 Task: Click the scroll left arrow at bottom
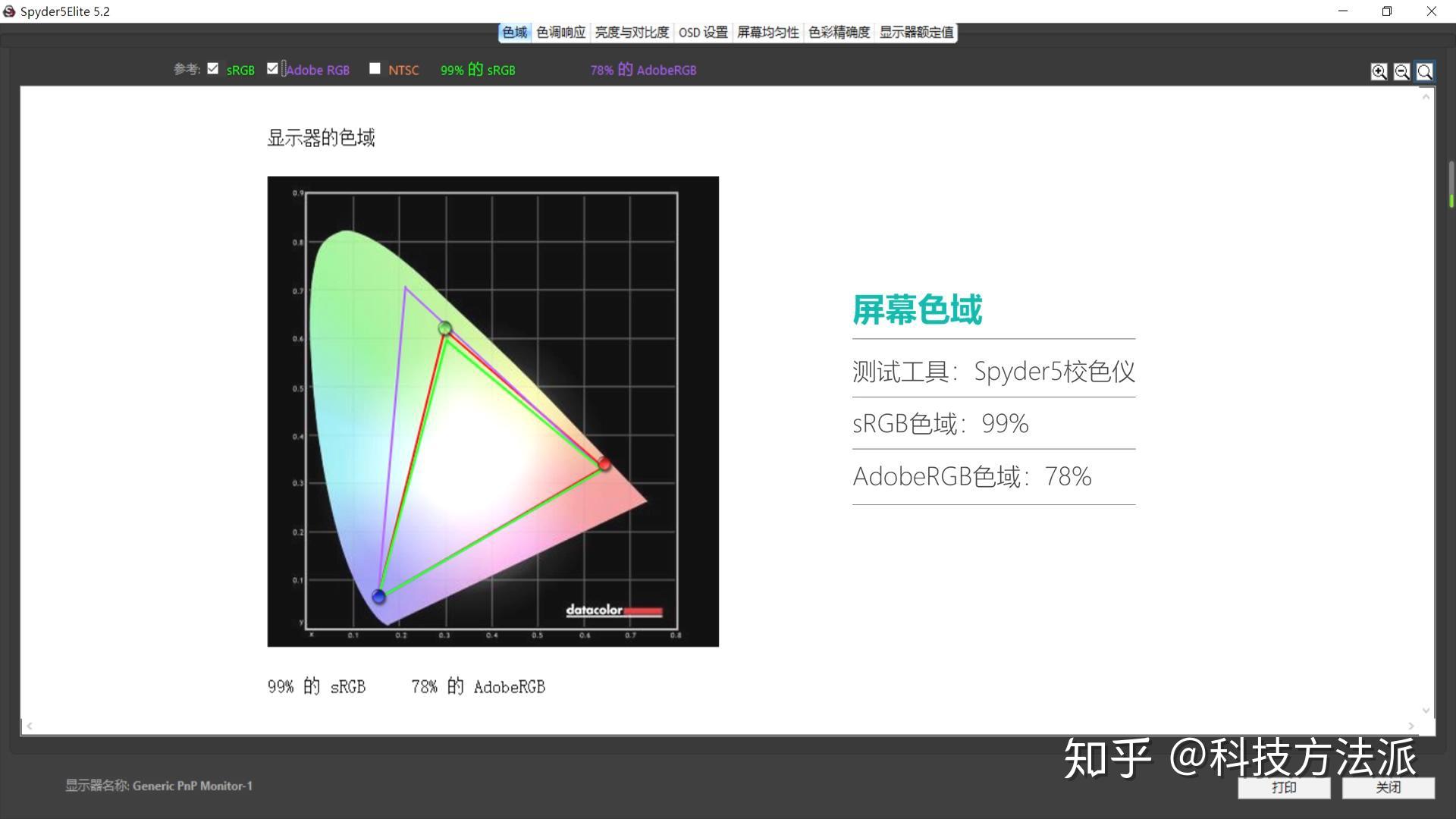[30, 726]
